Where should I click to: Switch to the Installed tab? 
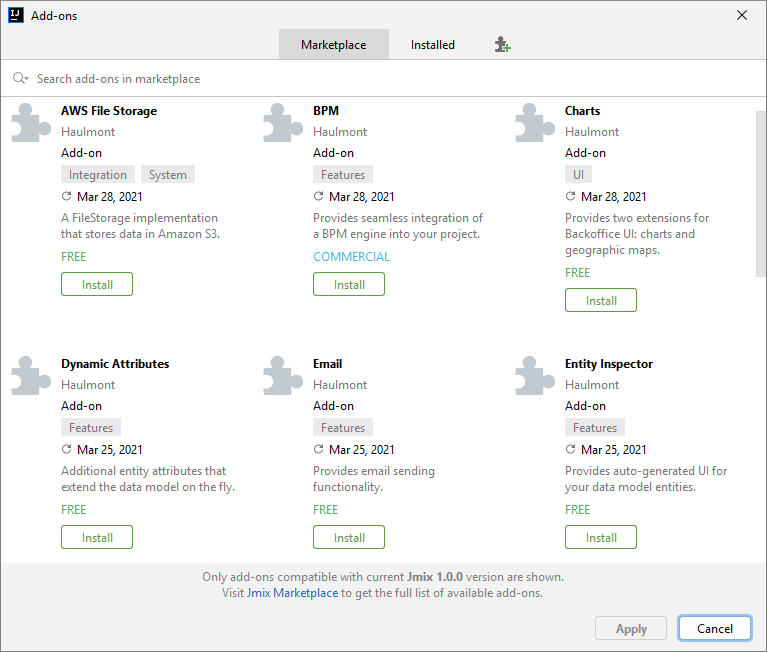pyautogui.click(x=432, y=45)
